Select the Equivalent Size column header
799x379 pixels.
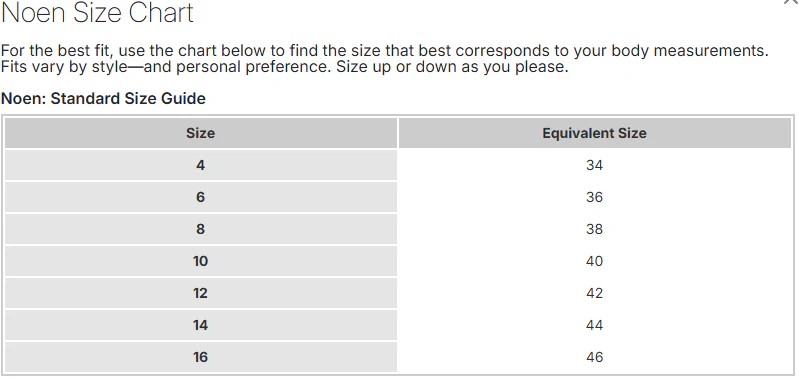pyautogui.click(x=594, y=133)
